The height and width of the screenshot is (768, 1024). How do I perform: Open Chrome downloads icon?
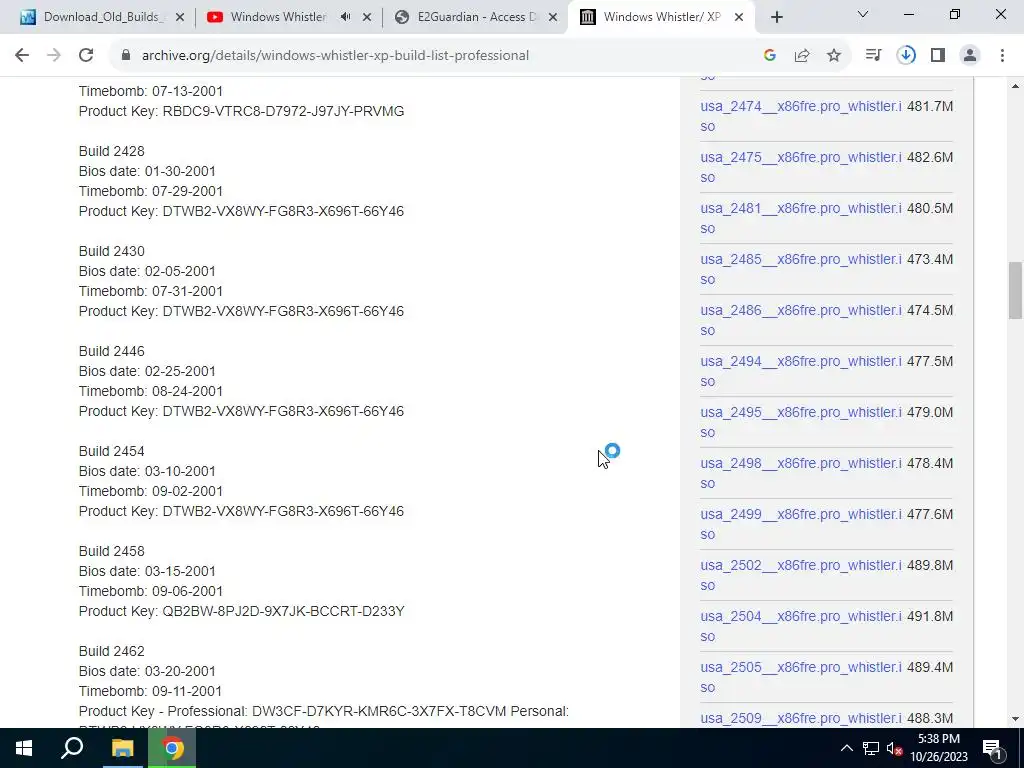point(906,56)
